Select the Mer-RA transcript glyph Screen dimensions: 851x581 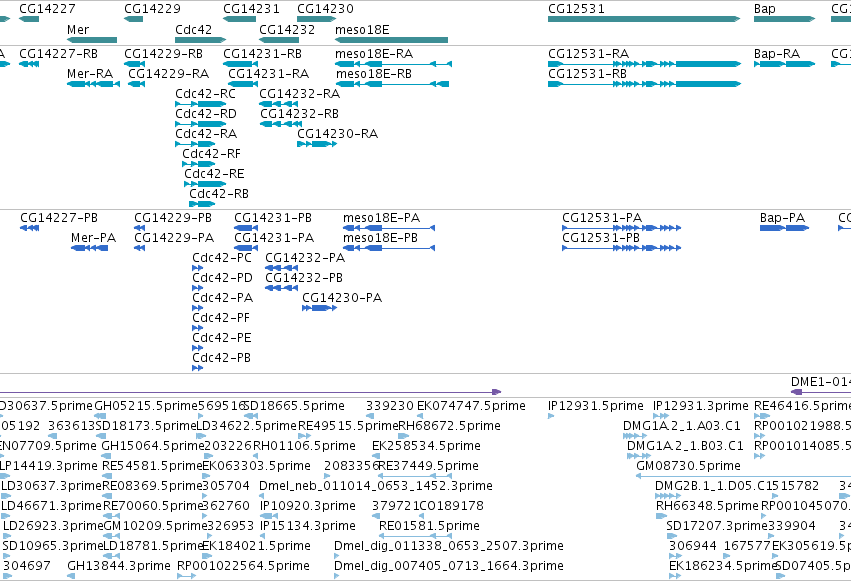tap(93, 84)
